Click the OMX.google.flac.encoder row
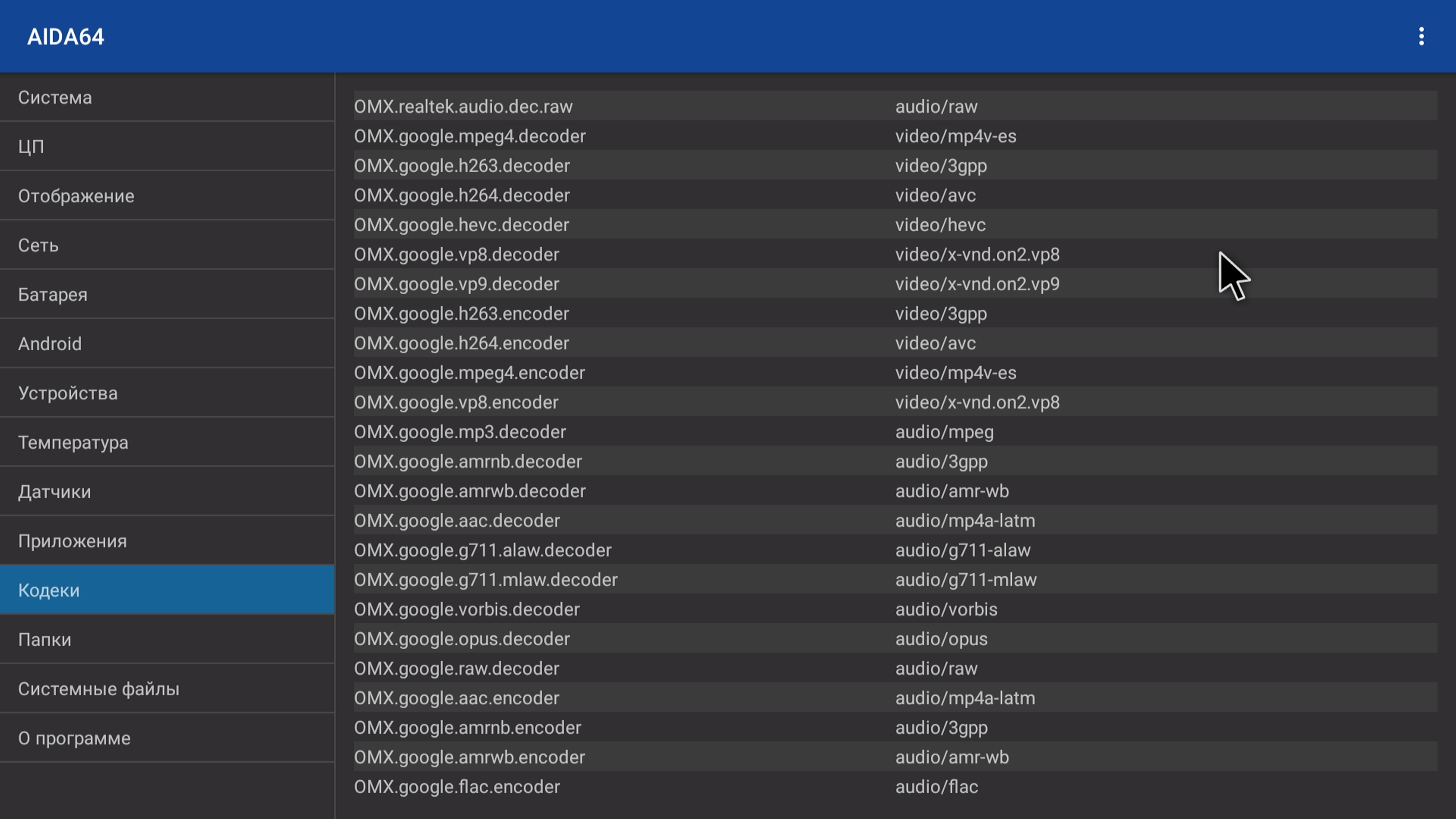 click(895, 786)
